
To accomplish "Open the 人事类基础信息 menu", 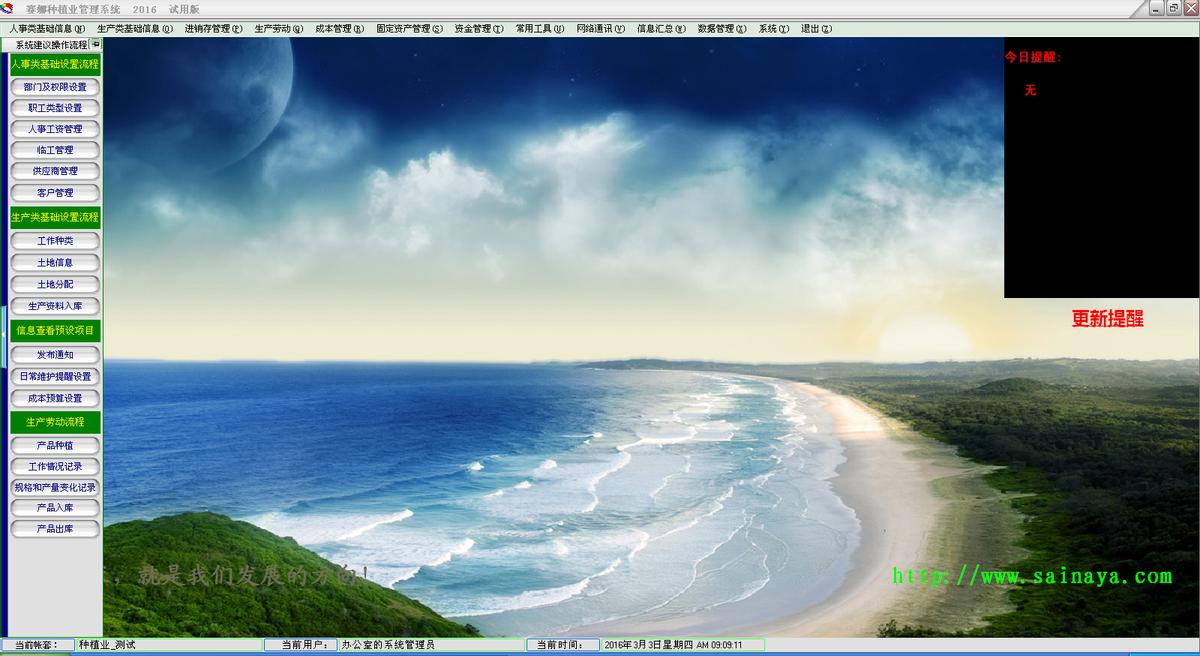I will point(47,29).
